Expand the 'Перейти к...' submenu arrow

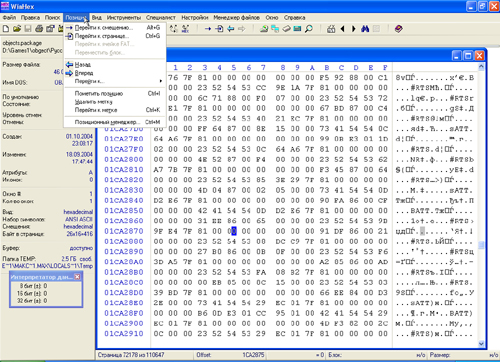tap(161, 81)
